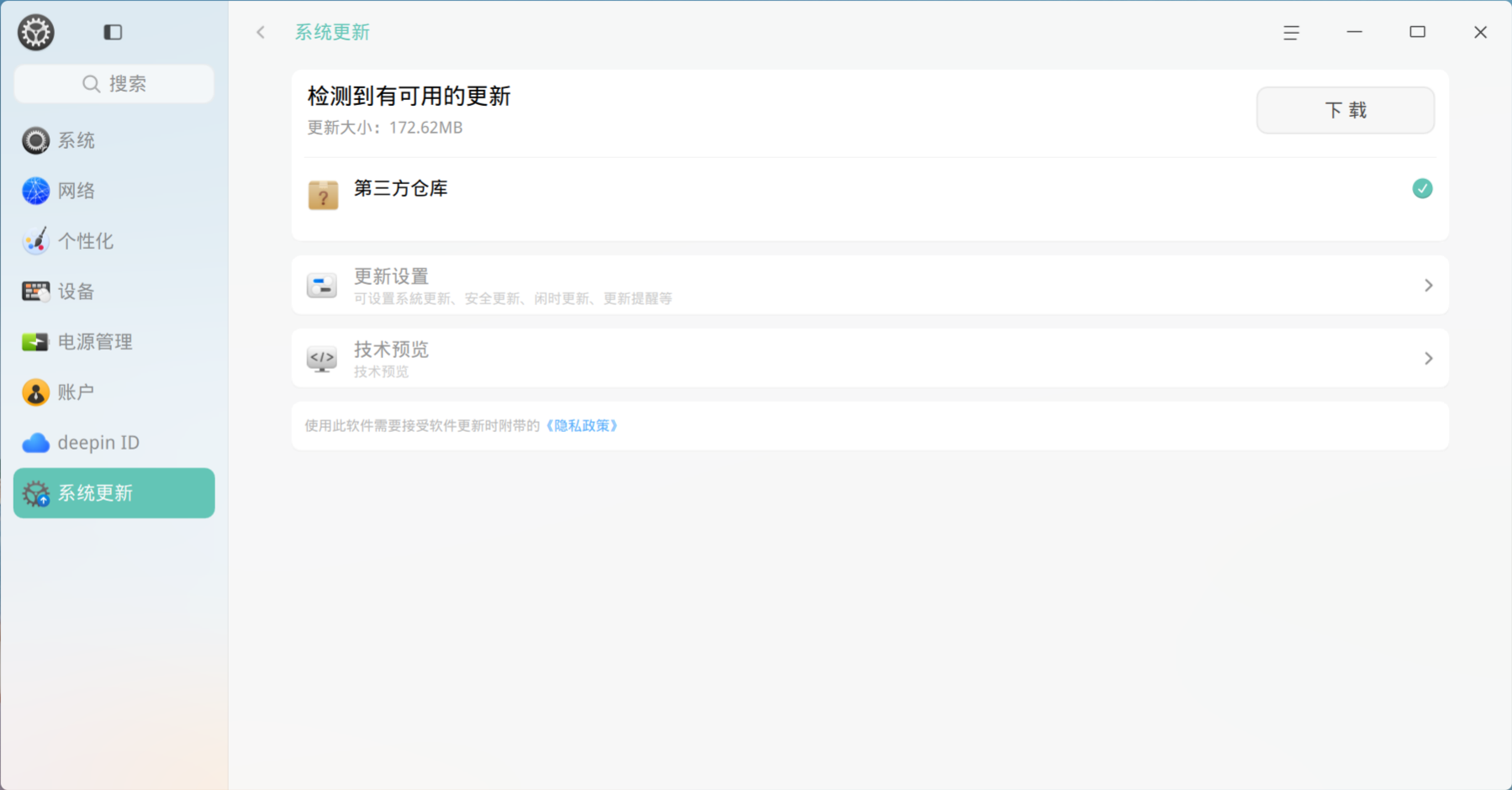
Task: Open the deepin ID cloud icon
Action: (35, 443)
